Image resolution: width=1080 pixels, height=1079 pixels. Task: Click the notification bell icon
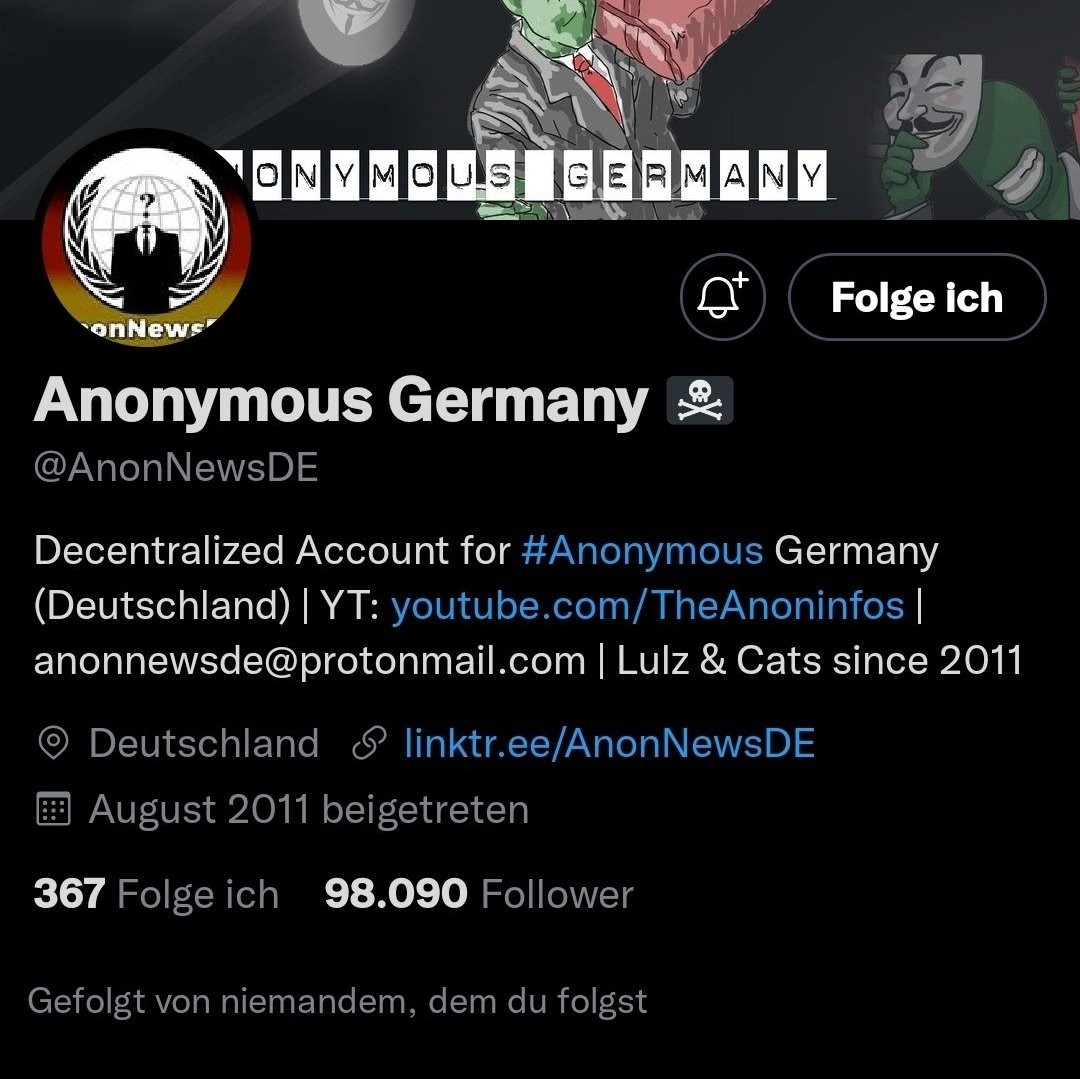click(x=723, y=297)
